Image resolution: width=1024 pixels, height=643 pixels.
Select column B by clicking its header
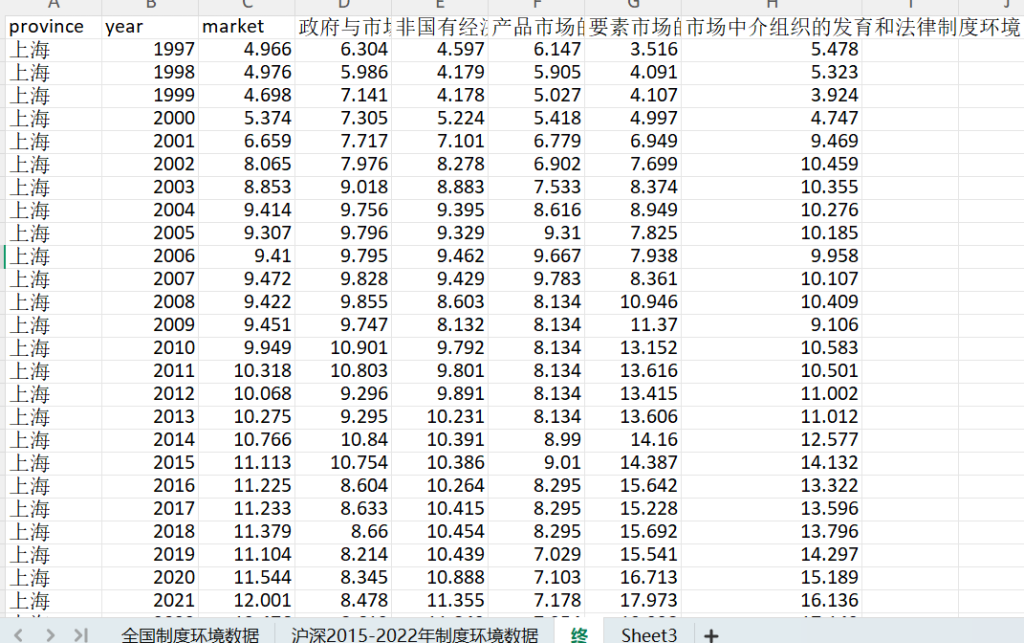pyautogui.click(x=149, y=7)
